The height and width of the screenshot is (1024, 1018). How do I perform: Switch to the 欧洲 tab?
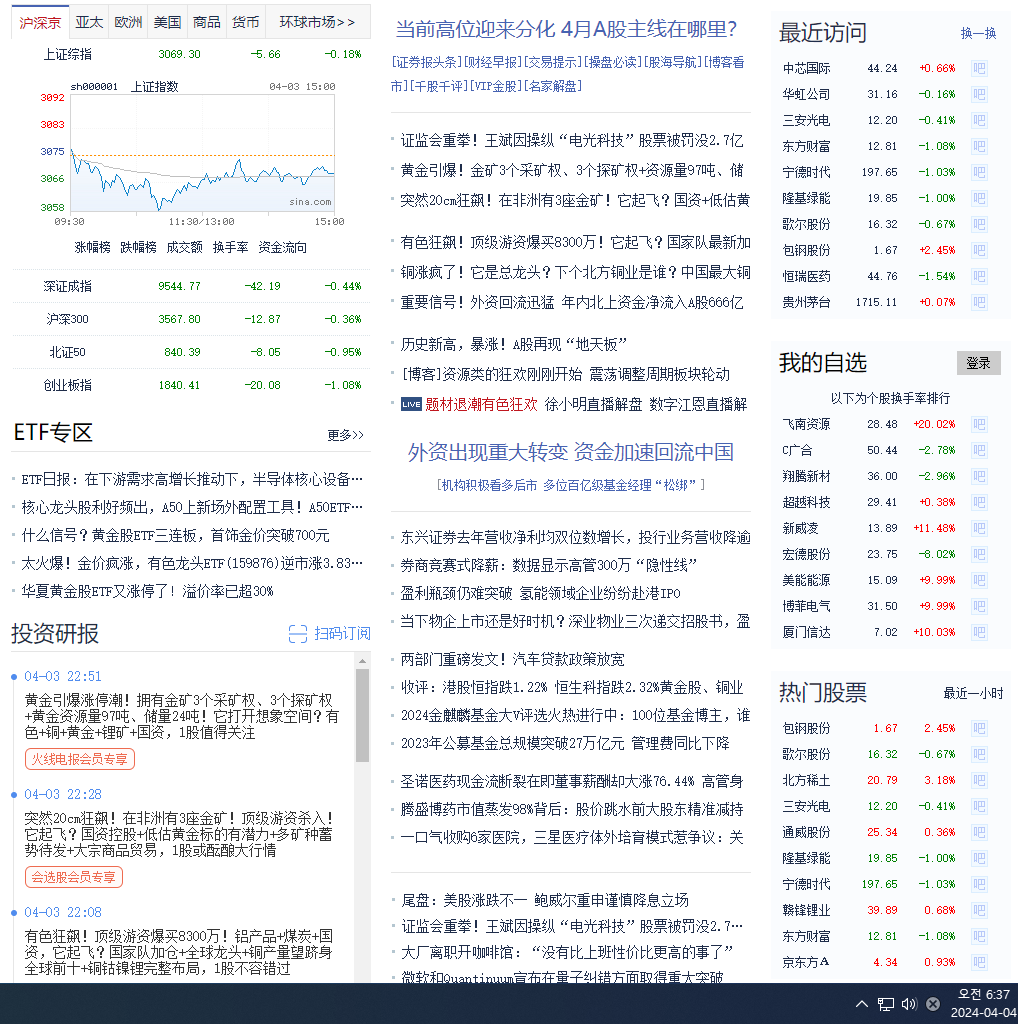tap(128, 23)
